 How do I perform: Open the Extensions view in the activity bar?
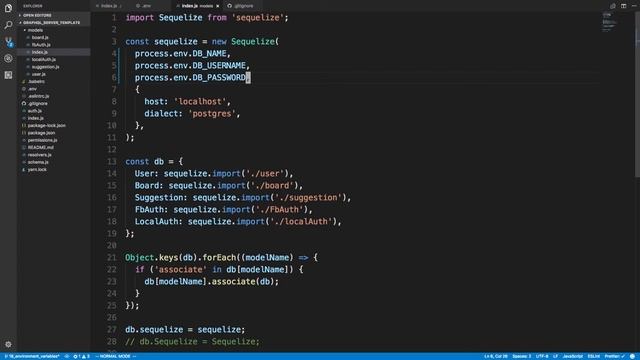pos(8,75)
